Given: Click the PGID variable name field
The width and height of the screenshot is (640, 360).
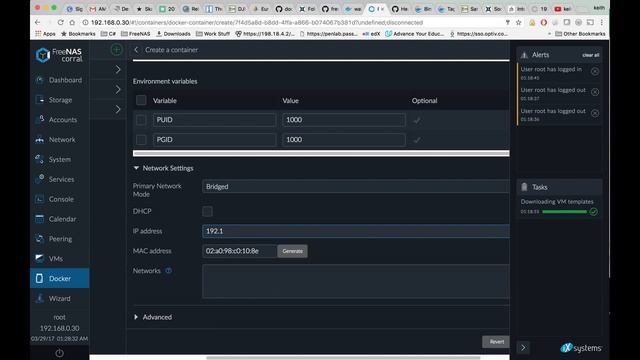Looking at the screenshot, I should click(x=214, y=140).
